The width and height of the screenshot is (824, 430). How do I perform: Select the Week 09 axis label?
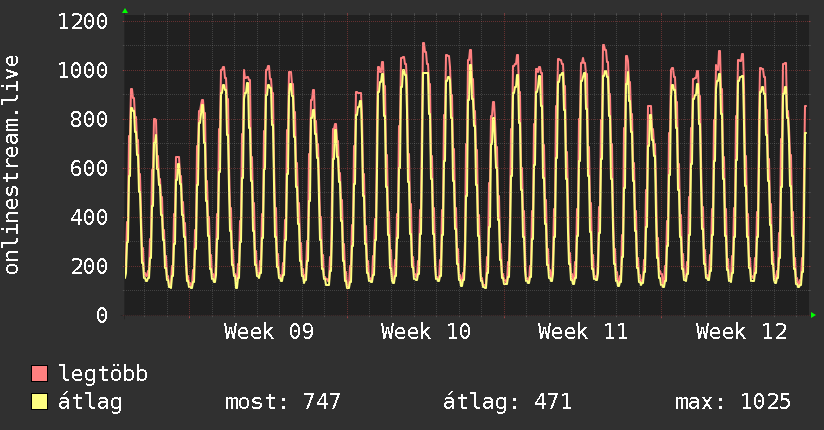pos(269,331)
